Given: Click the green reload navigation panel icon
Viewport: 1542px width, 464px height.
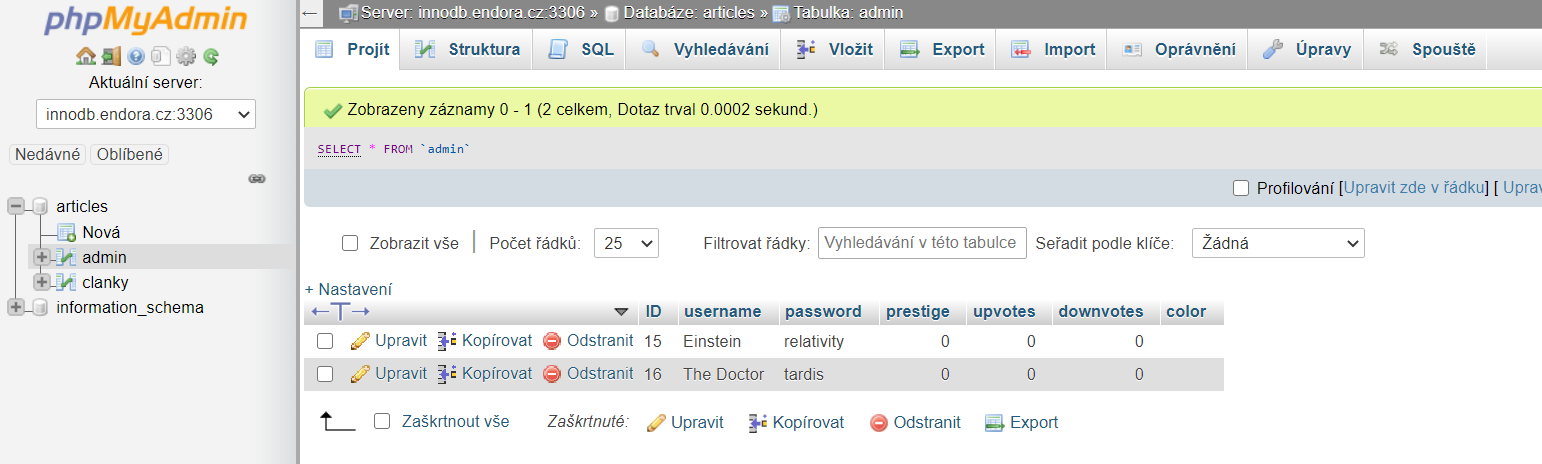Looking at the screenshot, I should (211, 56).
